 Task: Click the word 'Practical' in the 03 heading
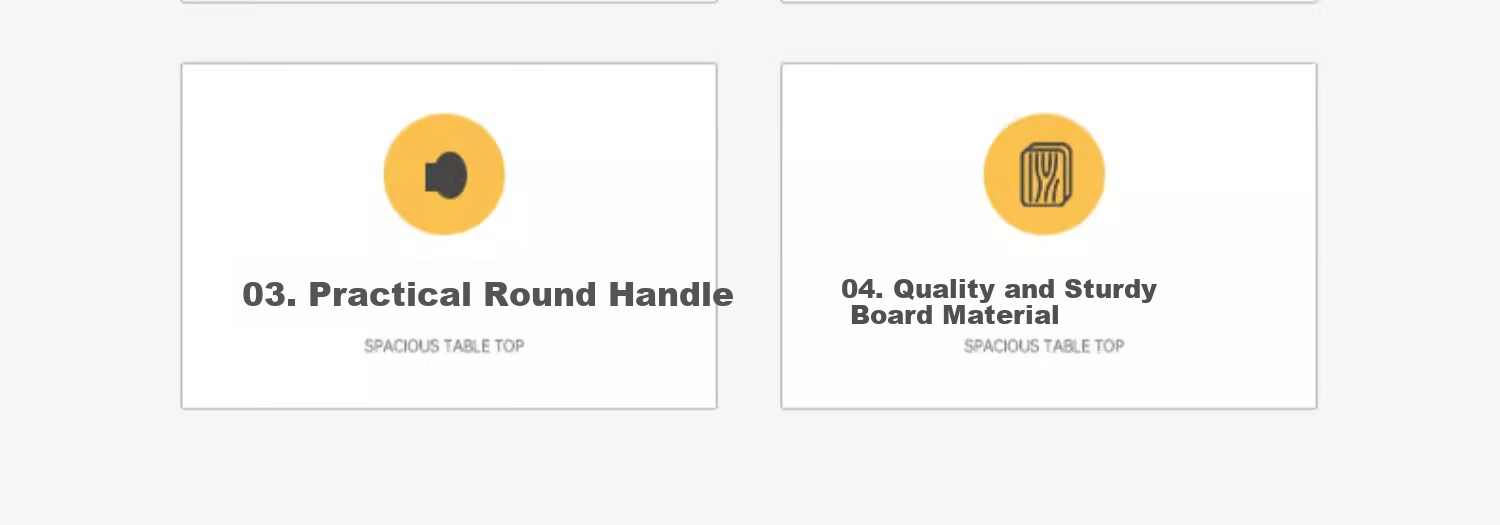pos(390,295)
